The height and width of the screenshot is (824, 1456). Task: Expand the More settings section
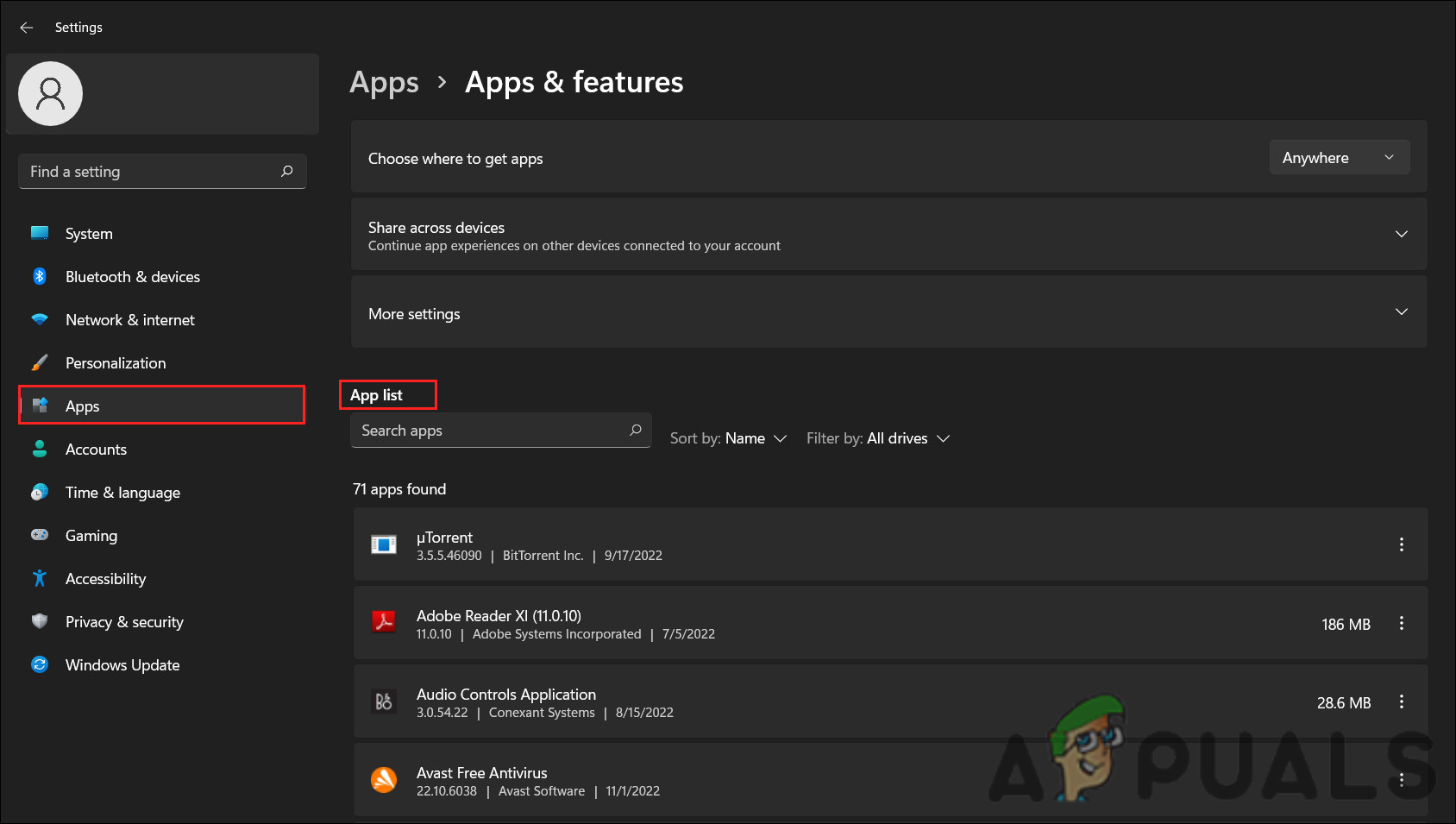coord(1402,311)
